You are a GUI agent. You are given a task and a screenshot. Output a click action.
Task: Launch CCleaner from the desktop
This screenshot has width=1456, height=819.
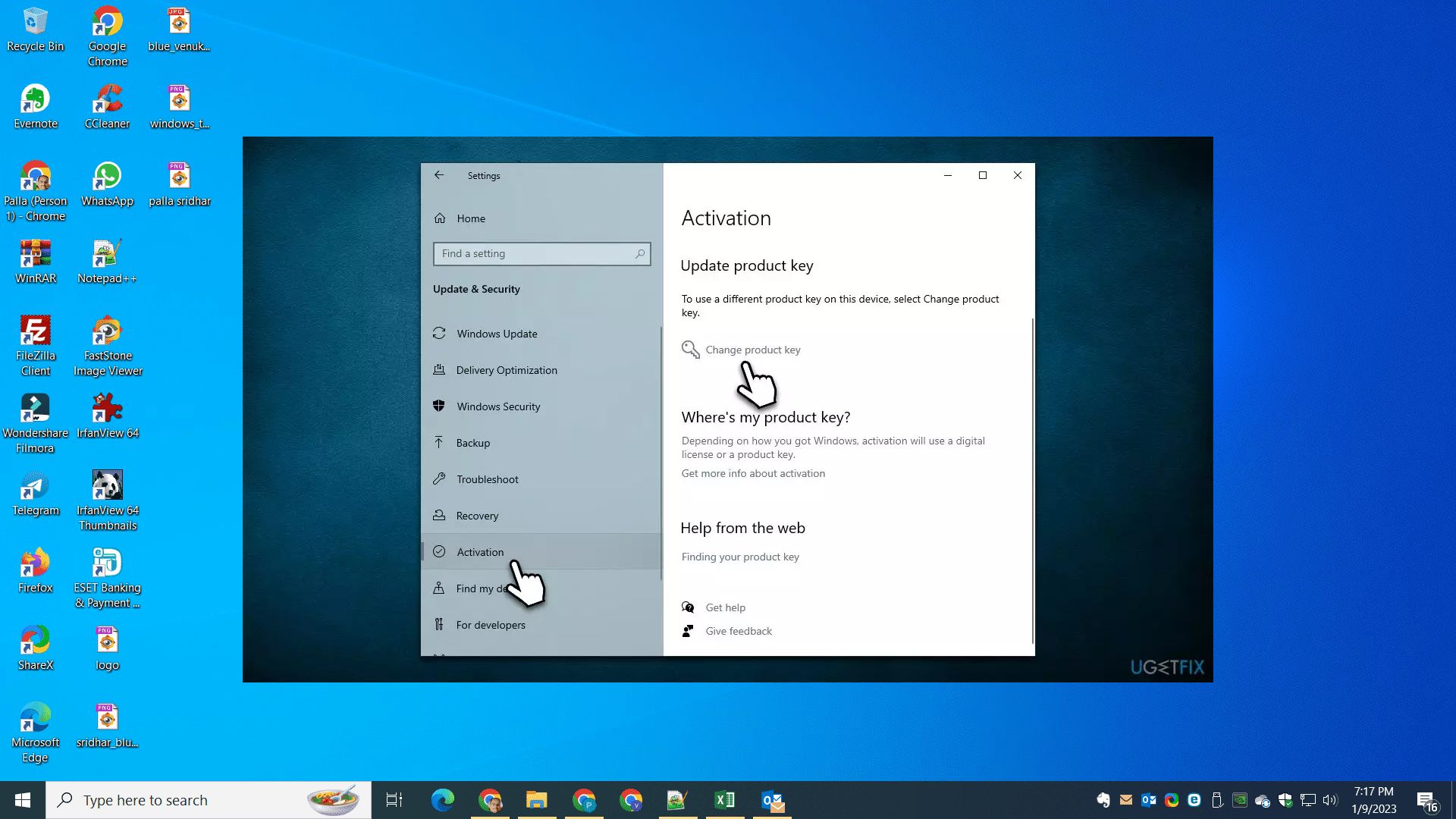[x=107, y=107]
